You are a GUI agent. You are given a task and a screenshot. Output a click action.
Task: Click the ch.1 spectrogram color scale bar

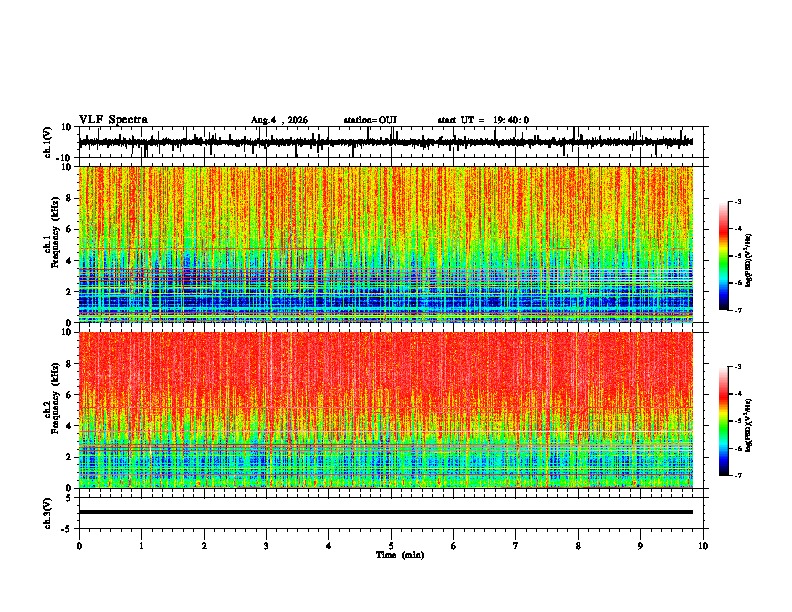tap(723, 256)
